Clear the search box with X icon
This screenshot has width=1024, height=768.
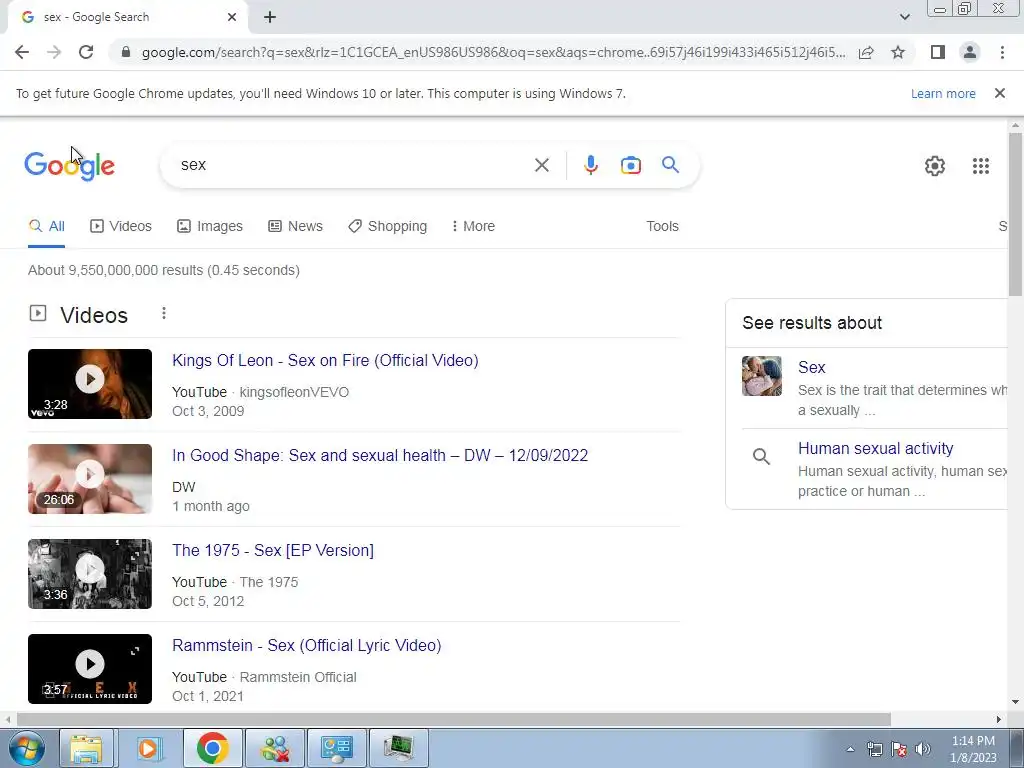[541, 165]
